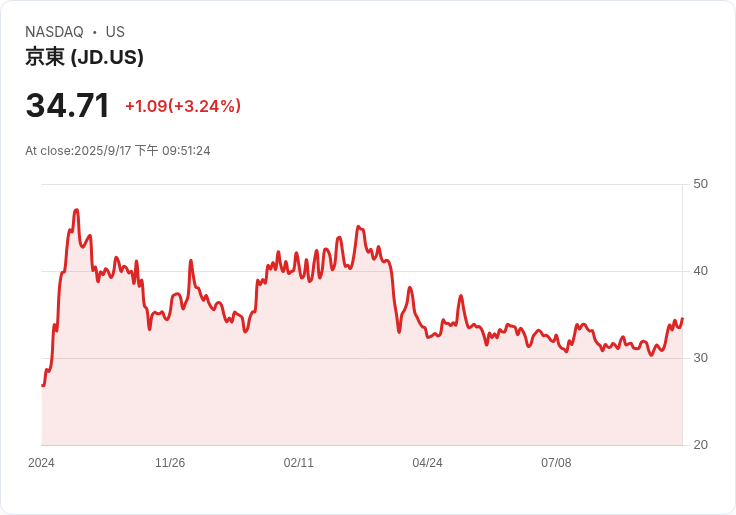The image size is (736, 515).
Task: Click the 02/11 x-axis date label
Action: click(x=299, y=463)
